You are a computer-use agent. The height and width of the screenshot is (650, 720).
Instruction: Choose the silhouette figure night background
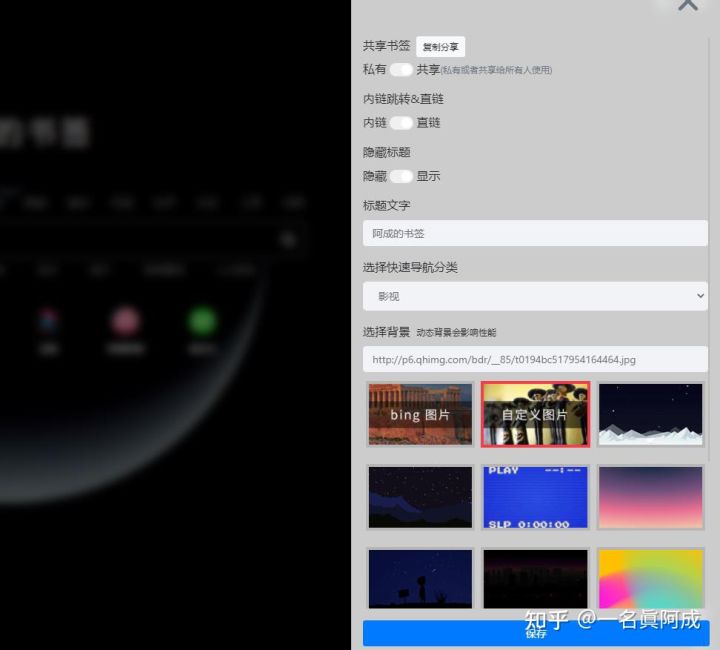(x=420, y=578)
